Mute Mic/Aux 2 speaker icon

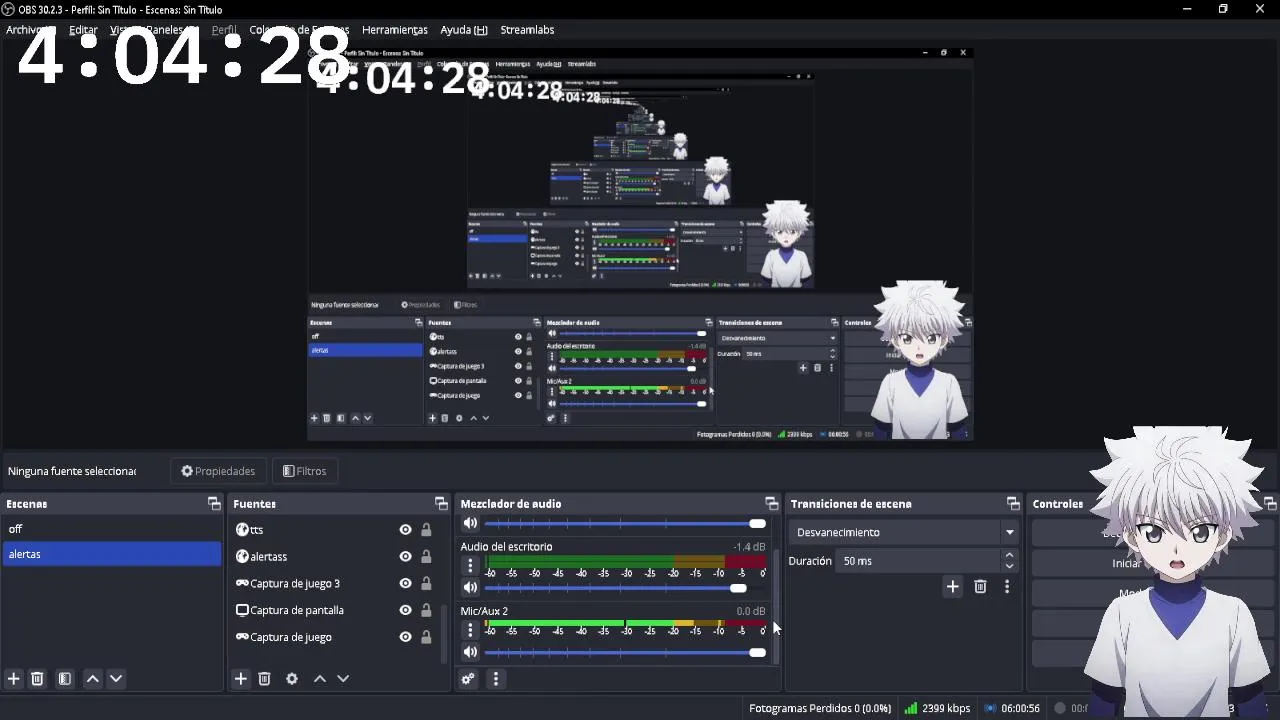click(470, 652)
